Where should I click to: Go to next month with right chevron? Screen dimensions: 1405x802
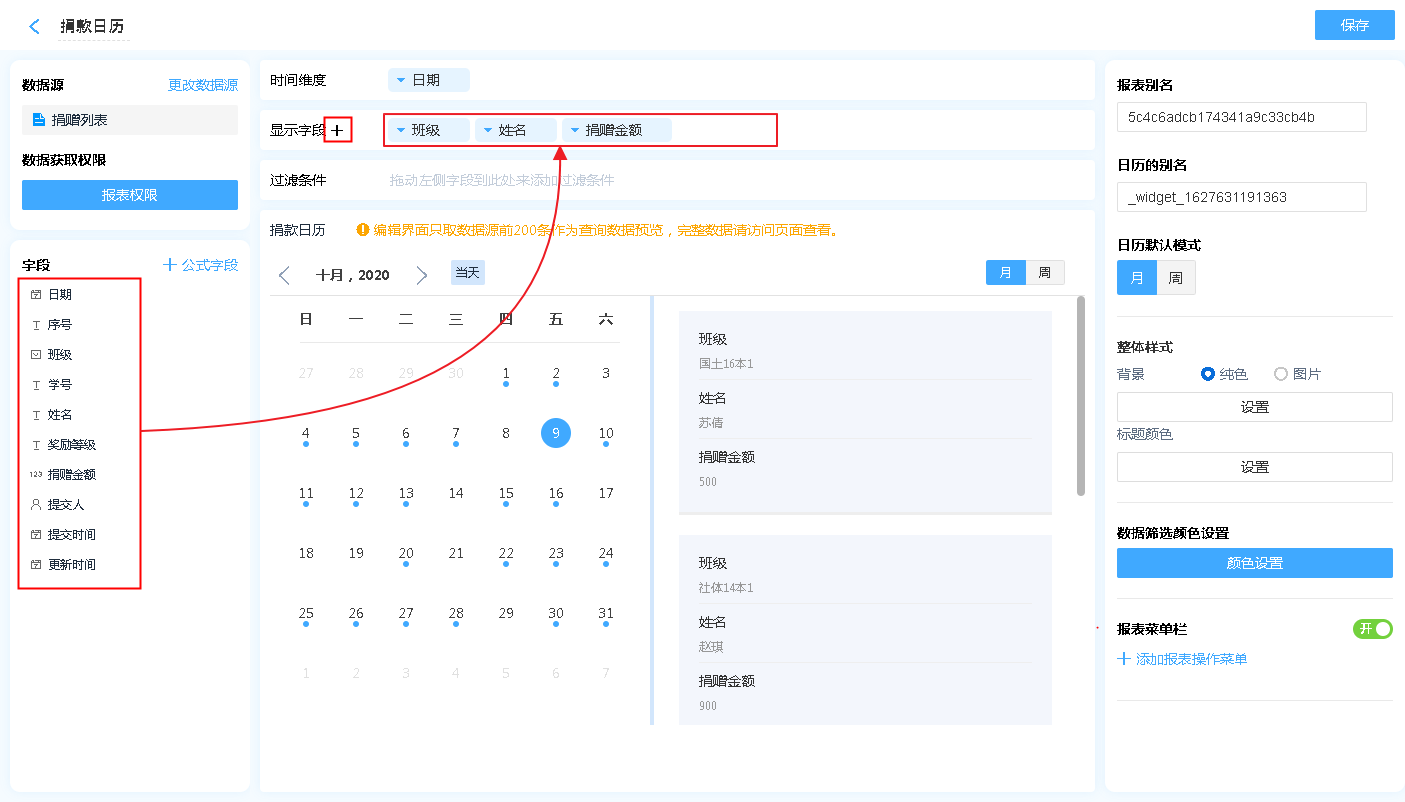click(x=422, y=275)
